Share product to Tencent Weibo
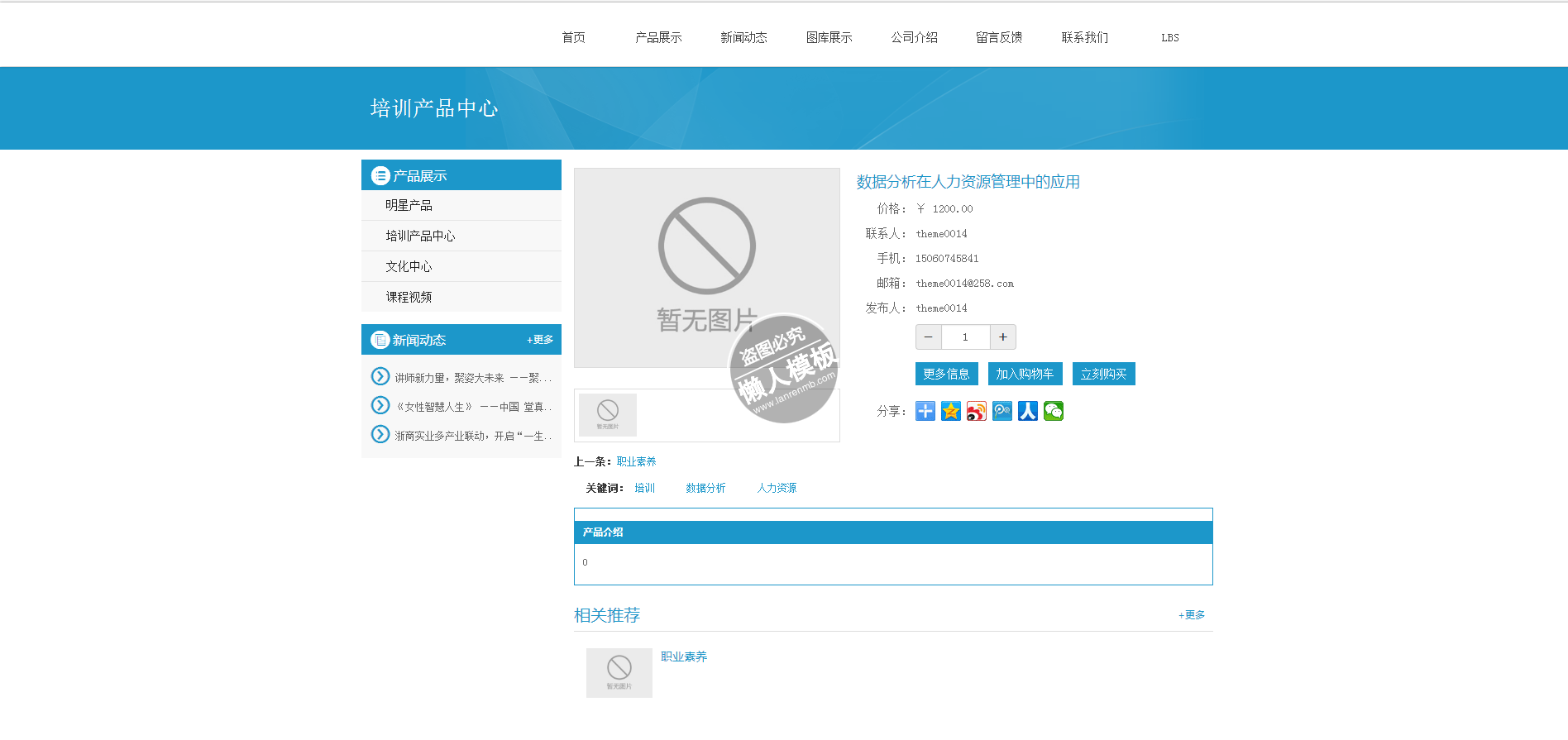This screenshot has height=740, width=1568. point(1002,411)
